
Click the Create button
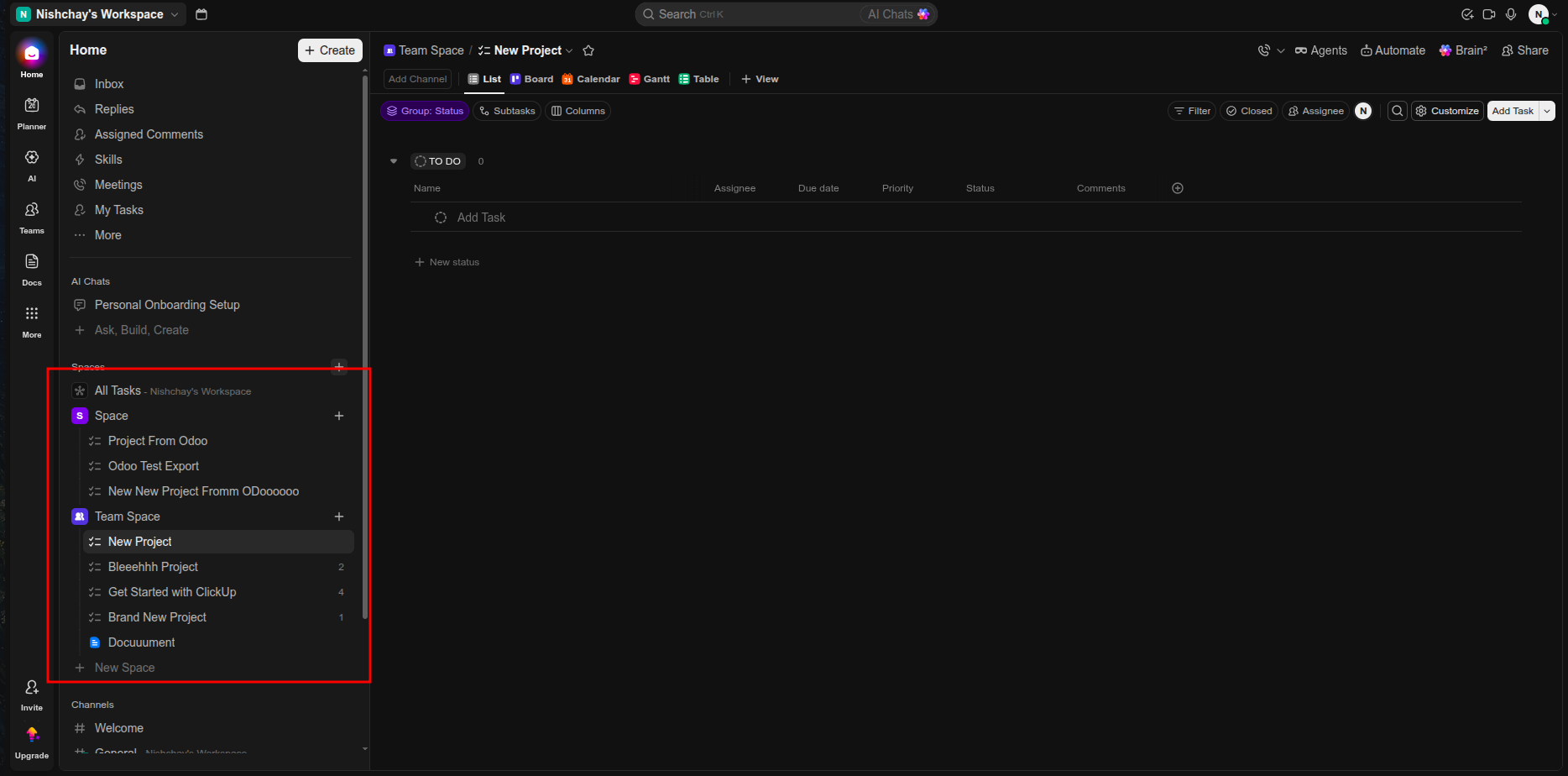[x=330, y=50]
